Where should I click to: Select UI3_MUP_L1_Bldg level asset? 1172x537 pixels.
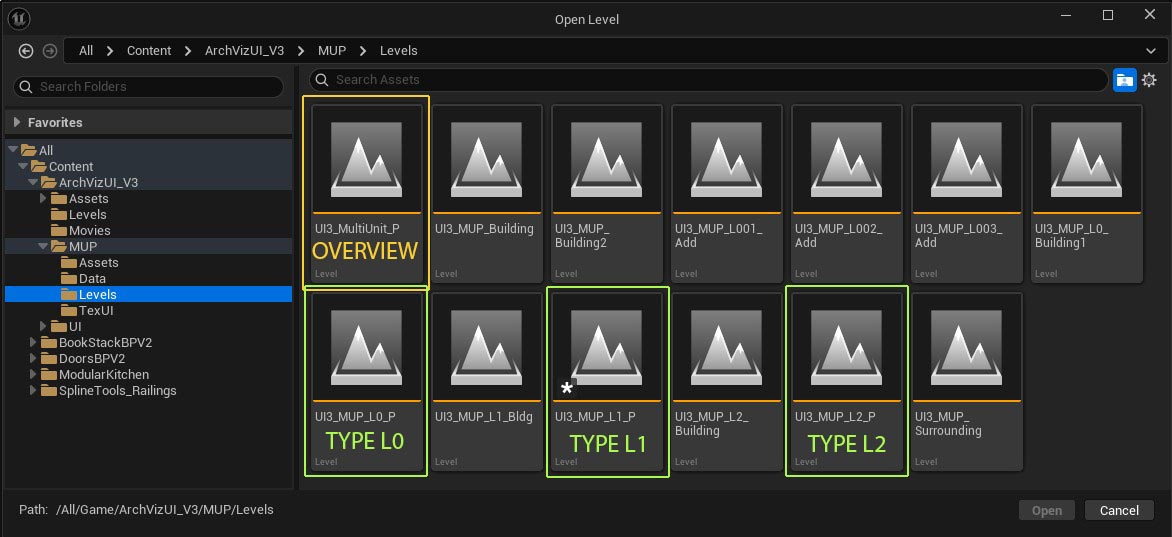pyautogui.click(x=487, y=381)
